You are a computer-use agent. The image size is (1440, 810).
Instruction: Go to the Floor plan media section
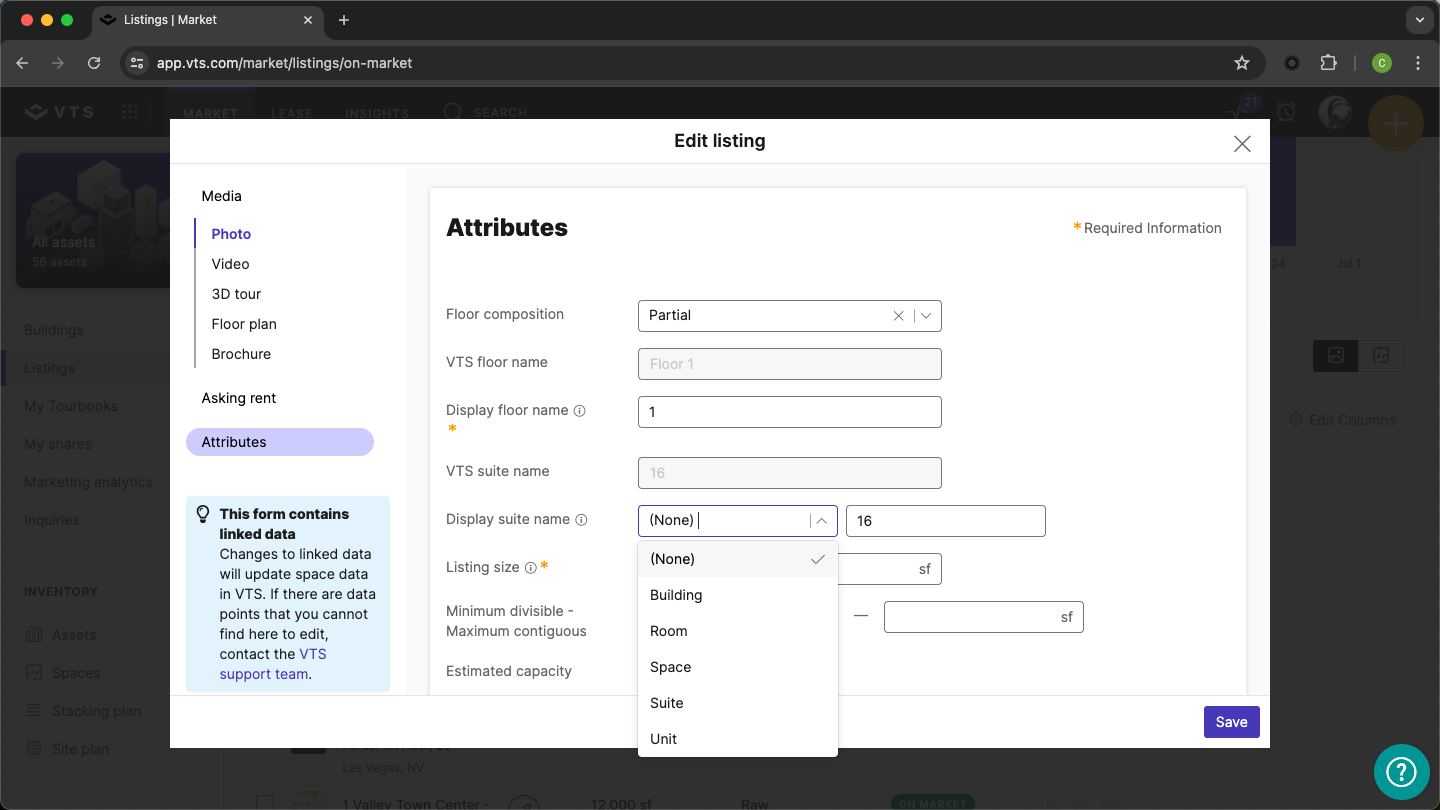coord(244,324)
